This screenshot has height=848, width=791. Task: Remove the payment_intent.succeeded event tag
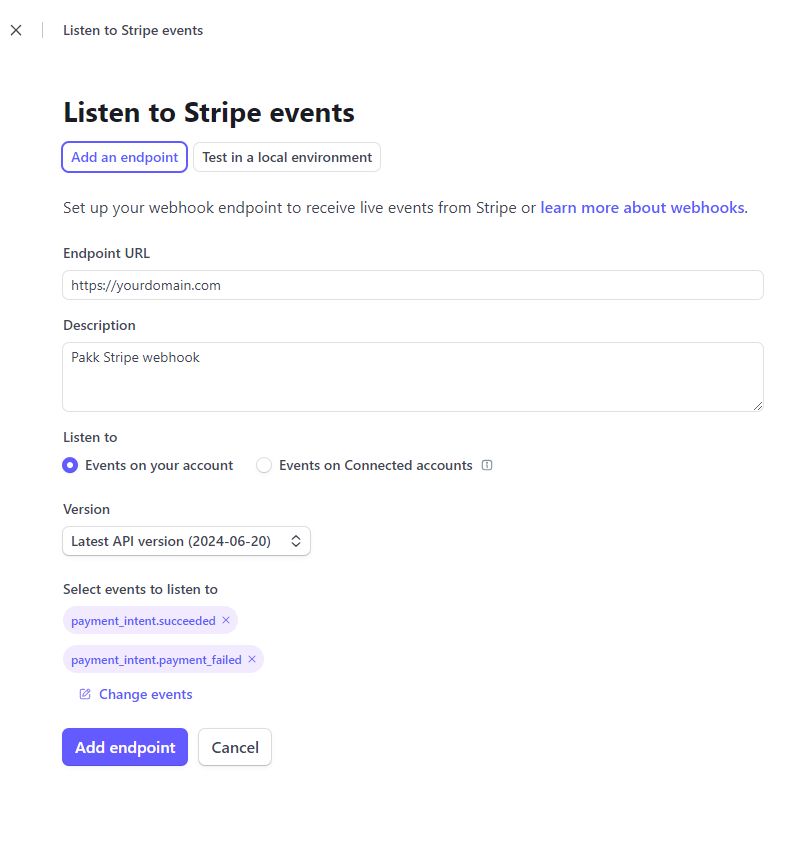coord(227,620)
